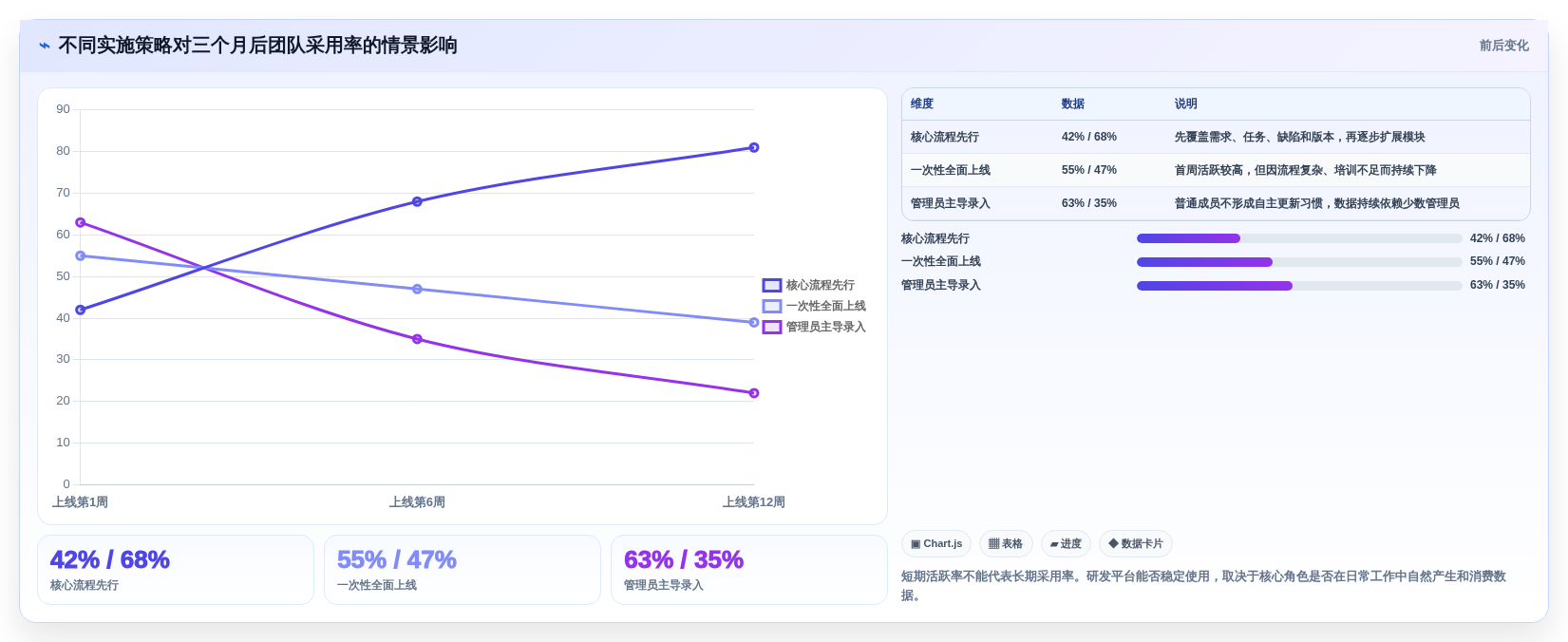Select the 一次性全面上线 table row name

(x=951, y=170)
